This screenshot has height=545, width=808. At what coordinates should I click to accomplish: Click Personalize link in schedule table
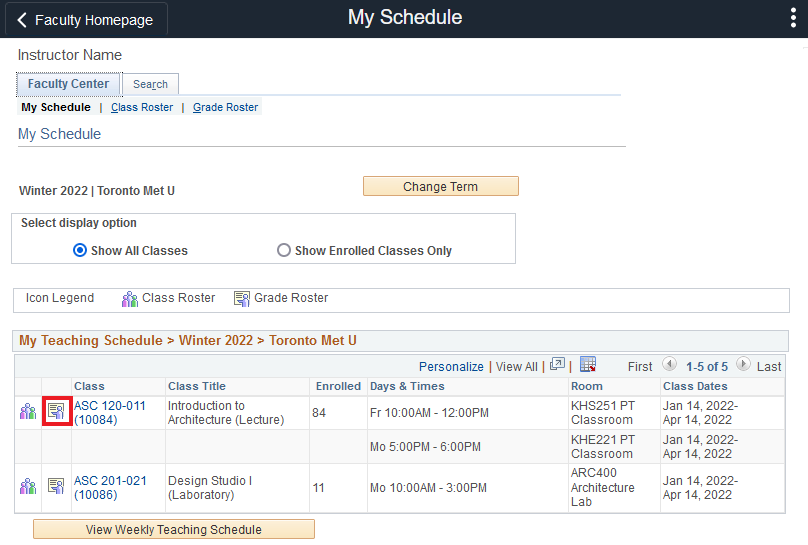tap(451, 367)
